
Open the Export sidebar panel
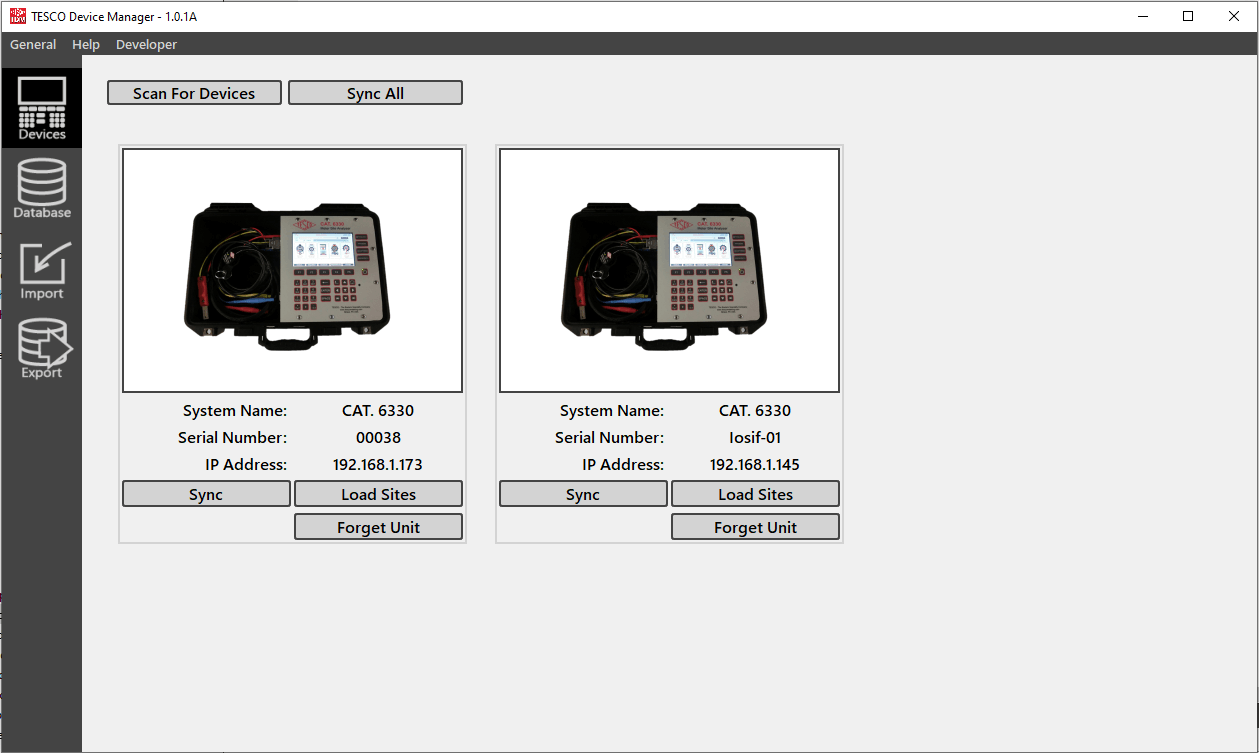coord(42,348)
